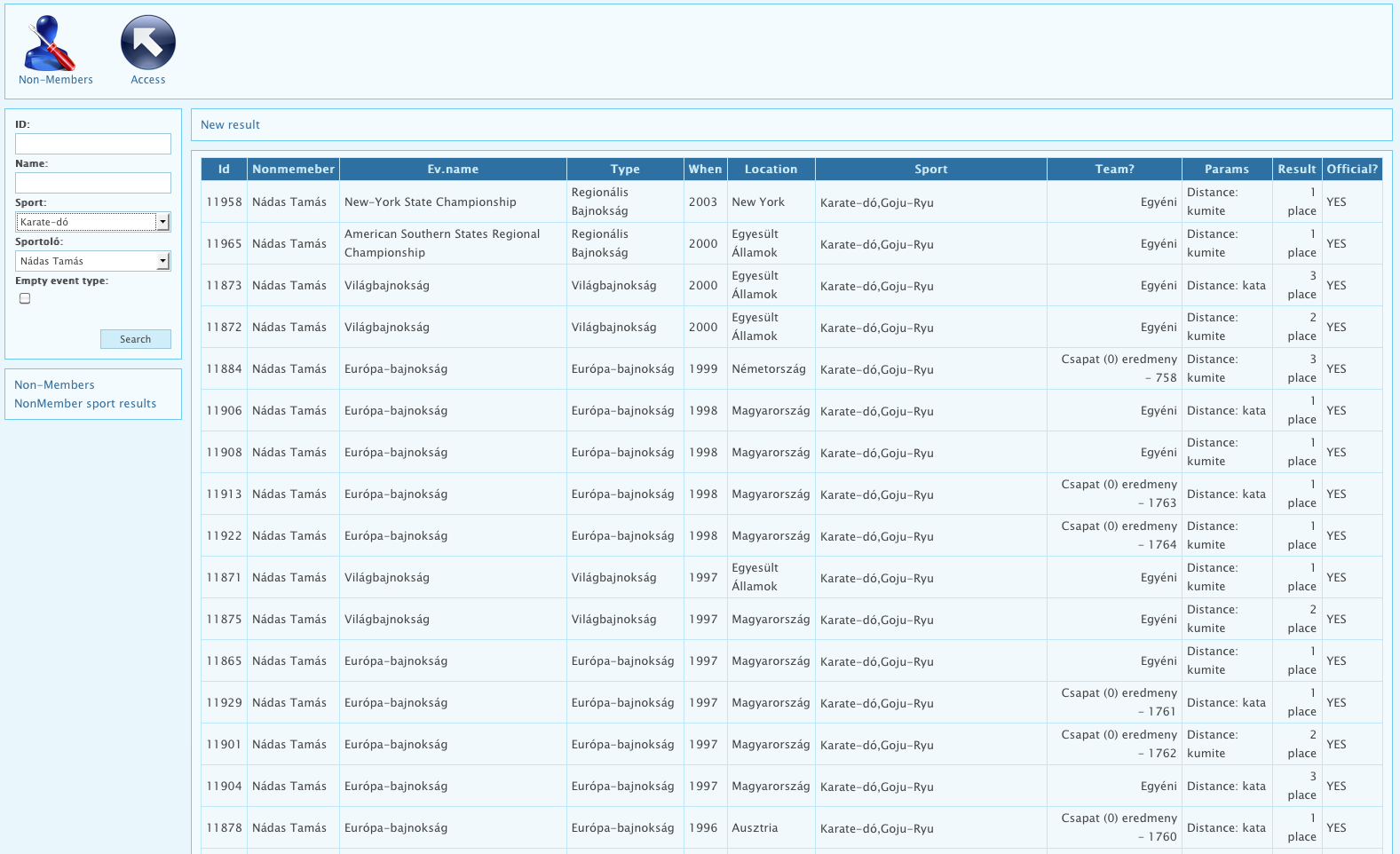Select the Sport column header

[x=930, y=170]
